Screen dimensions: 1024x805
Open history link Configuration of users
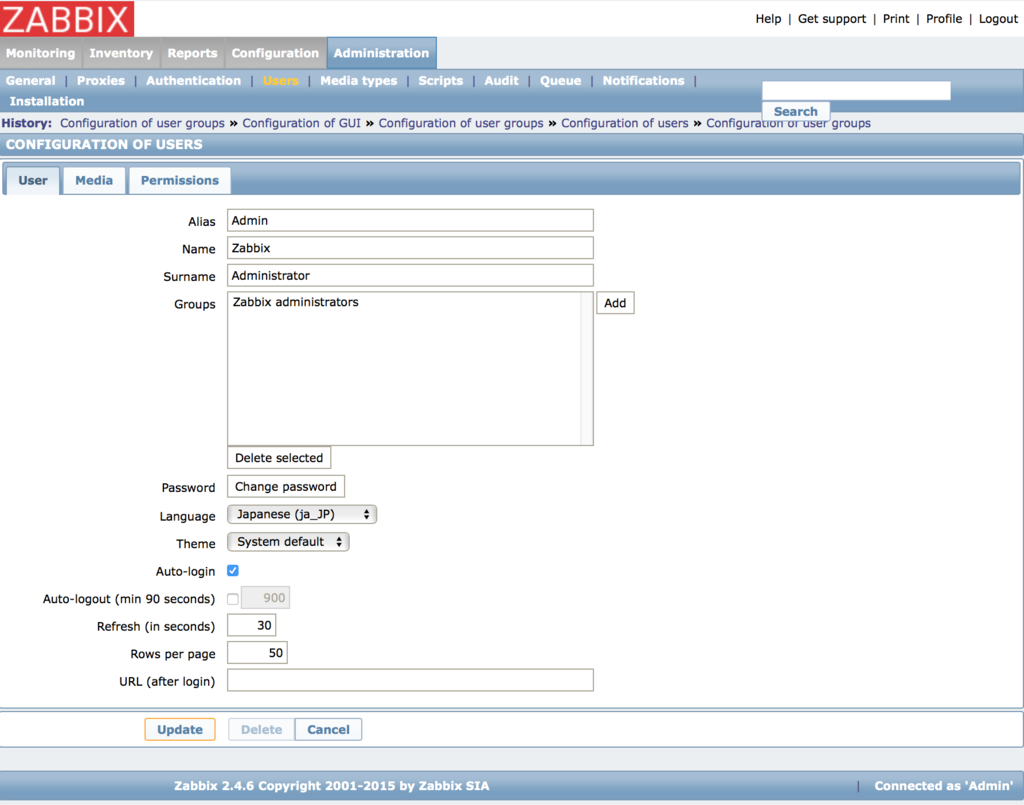click(624, 123)
